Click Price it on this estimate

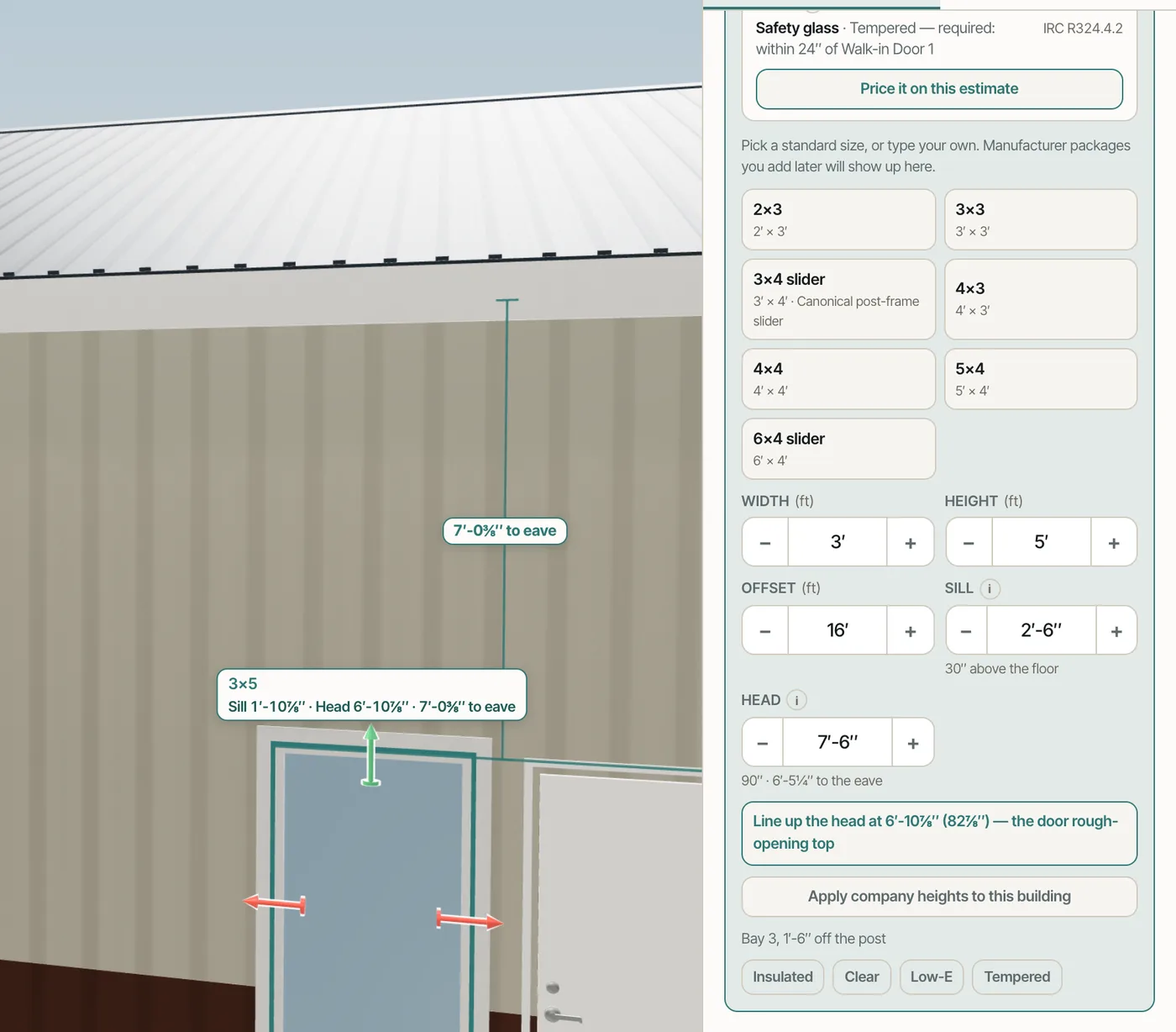(939, 89)
